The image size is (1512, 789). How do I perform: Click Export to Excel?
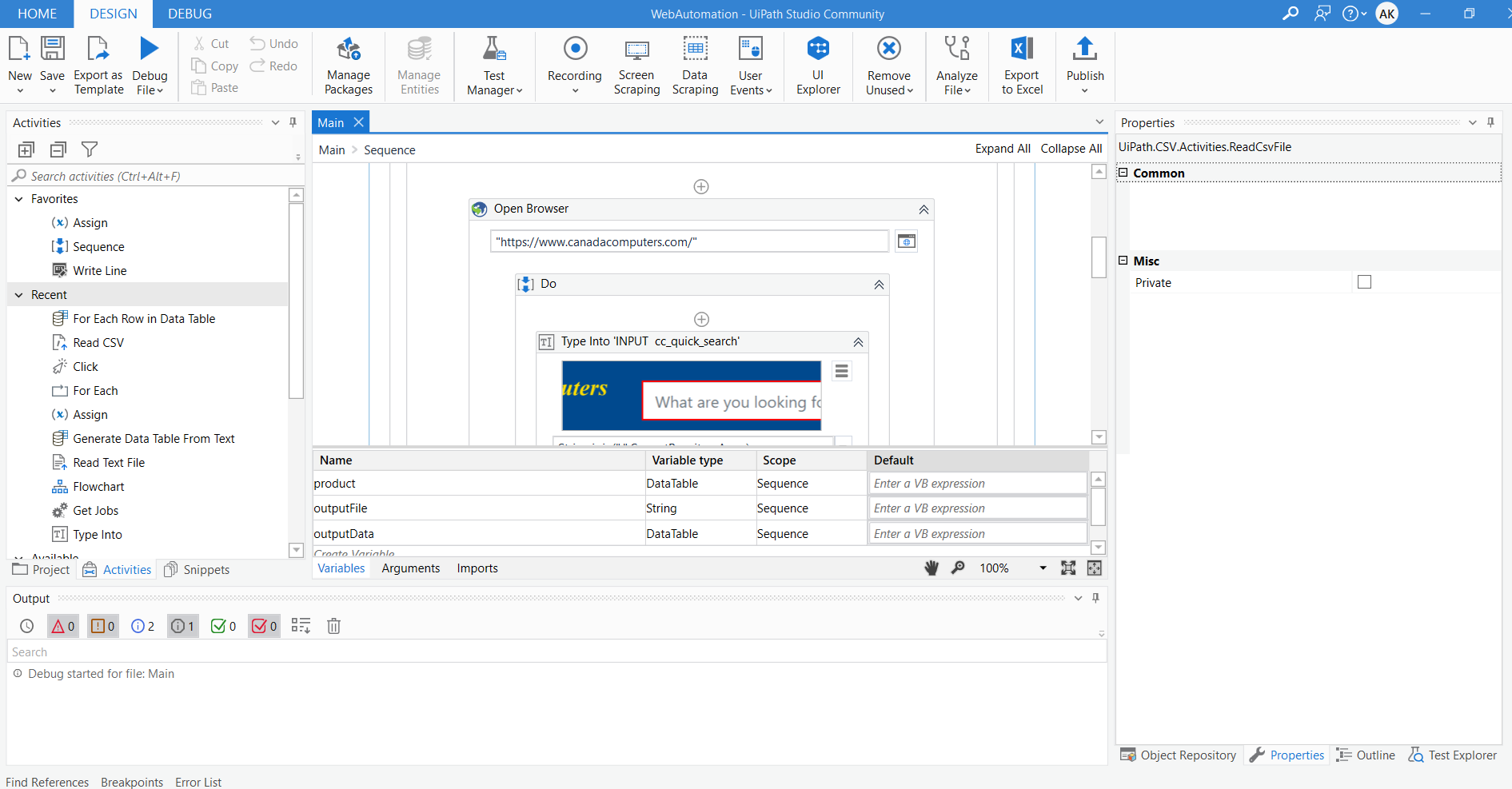pos(1022,66)
